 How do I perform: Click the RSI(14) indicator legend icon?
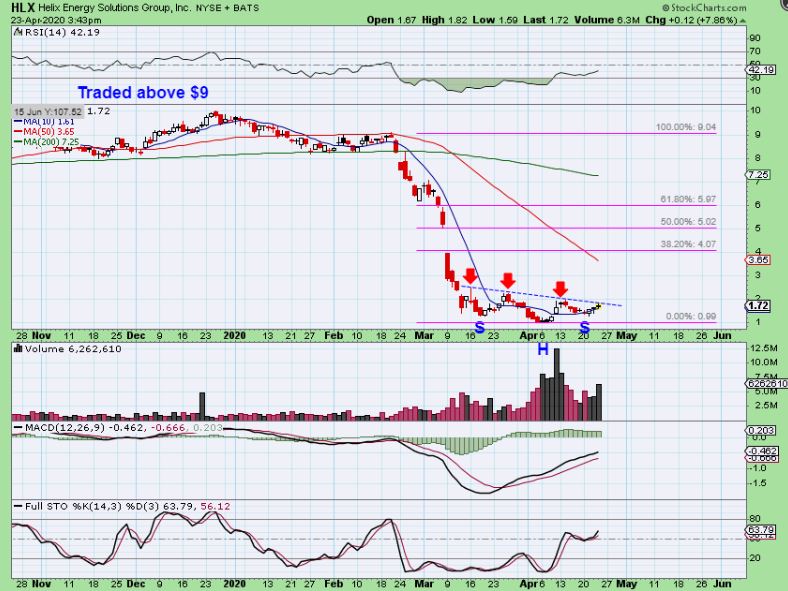[18, 32]
